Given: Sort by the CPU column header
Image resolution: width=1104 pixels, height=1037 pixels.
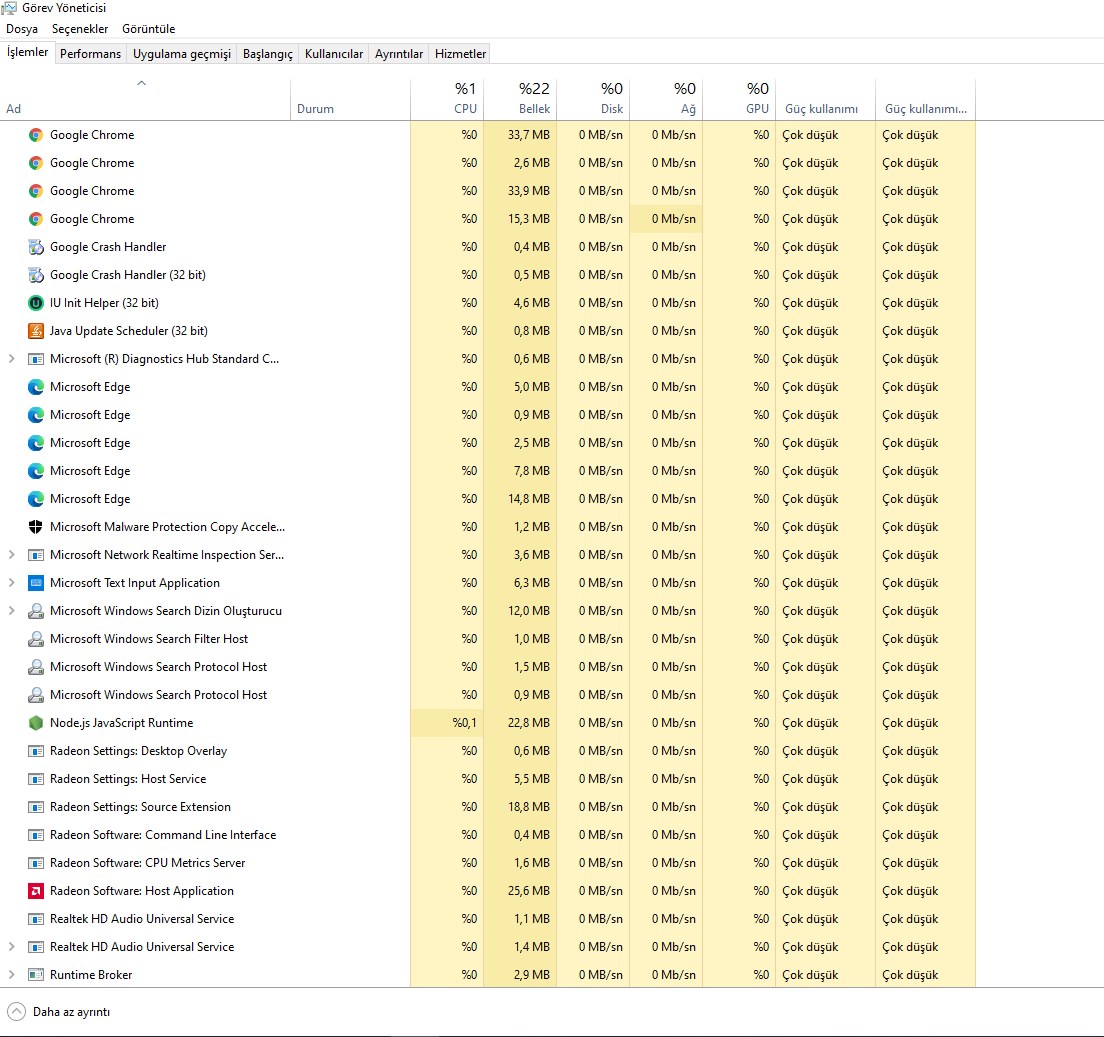Looking at the screenshot, I should [x=447, y=99].
